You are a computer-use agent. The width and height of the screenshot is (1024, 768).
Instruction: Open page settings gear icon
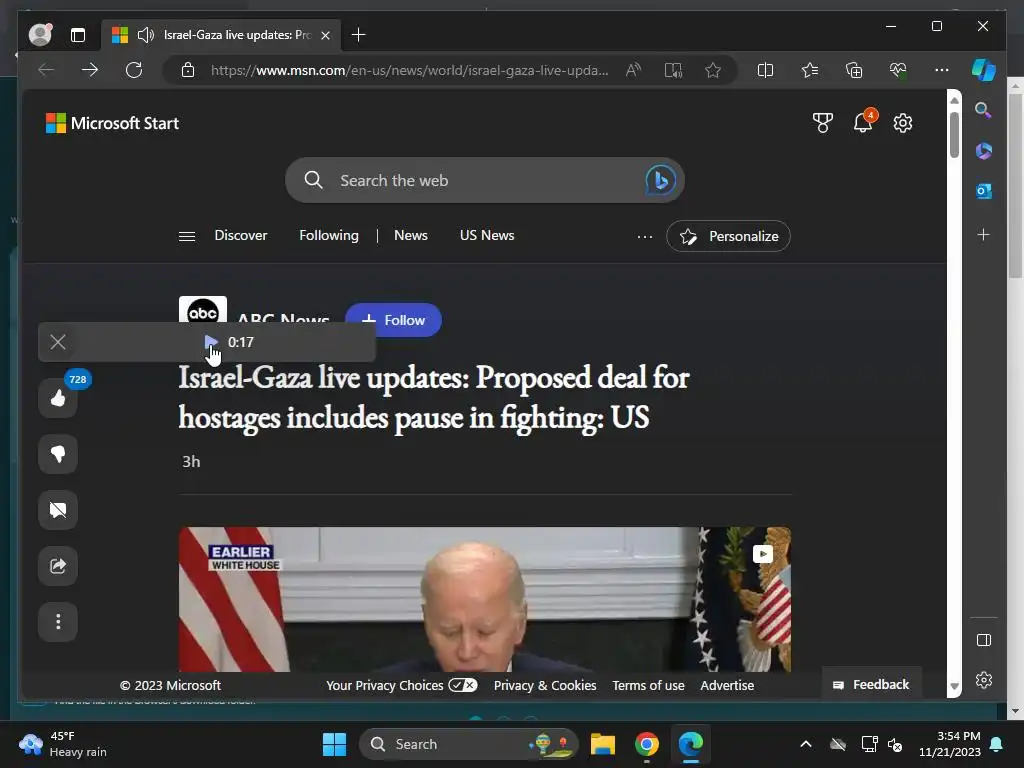(903, 123)
